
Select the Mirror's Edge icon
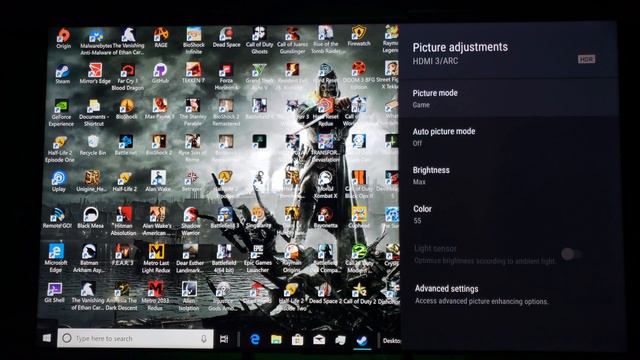[95, 74]
